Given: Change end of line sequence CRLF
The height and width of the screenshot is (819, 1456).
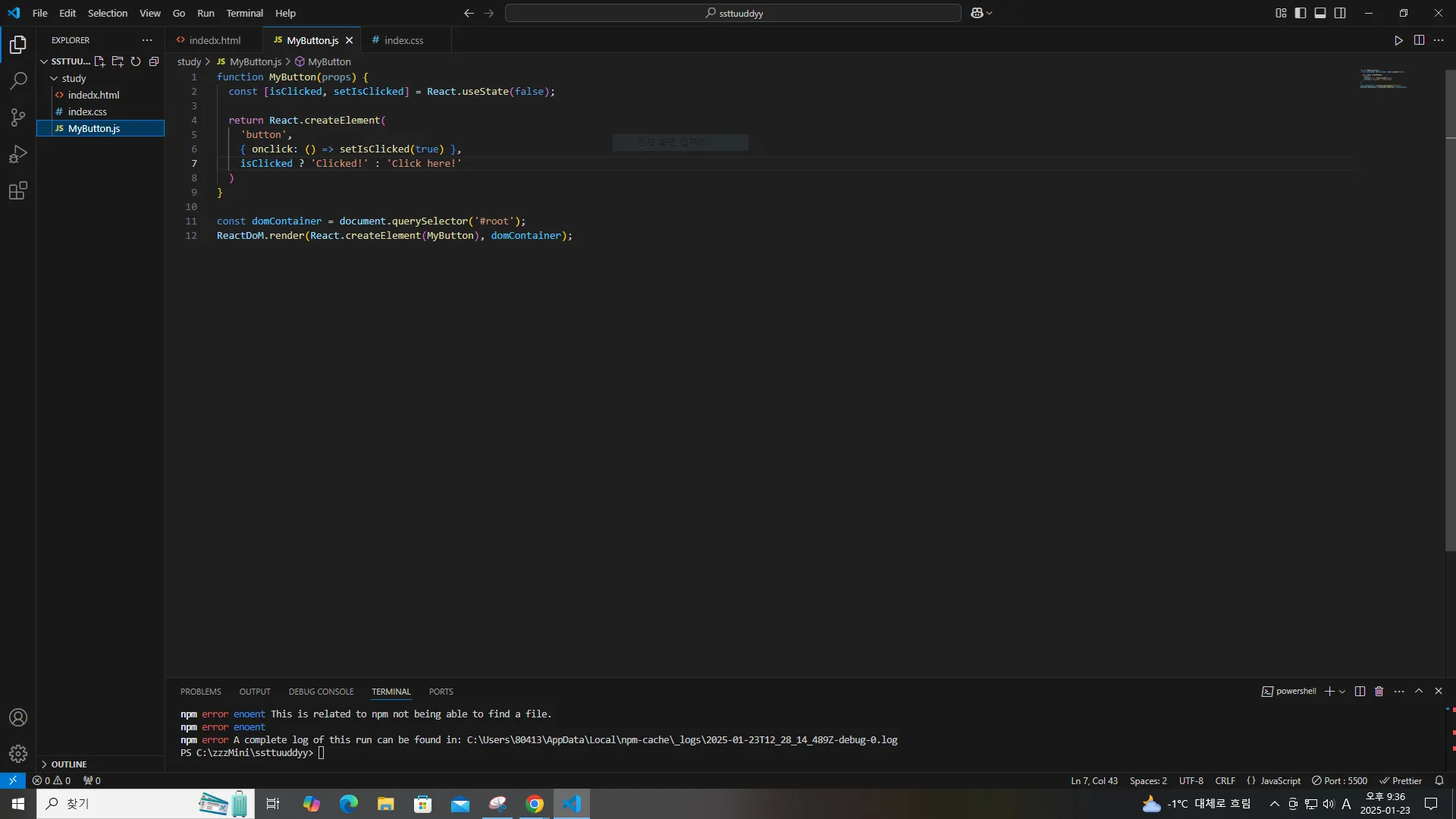Looking at the screenshot, I should click(1225, 780).
